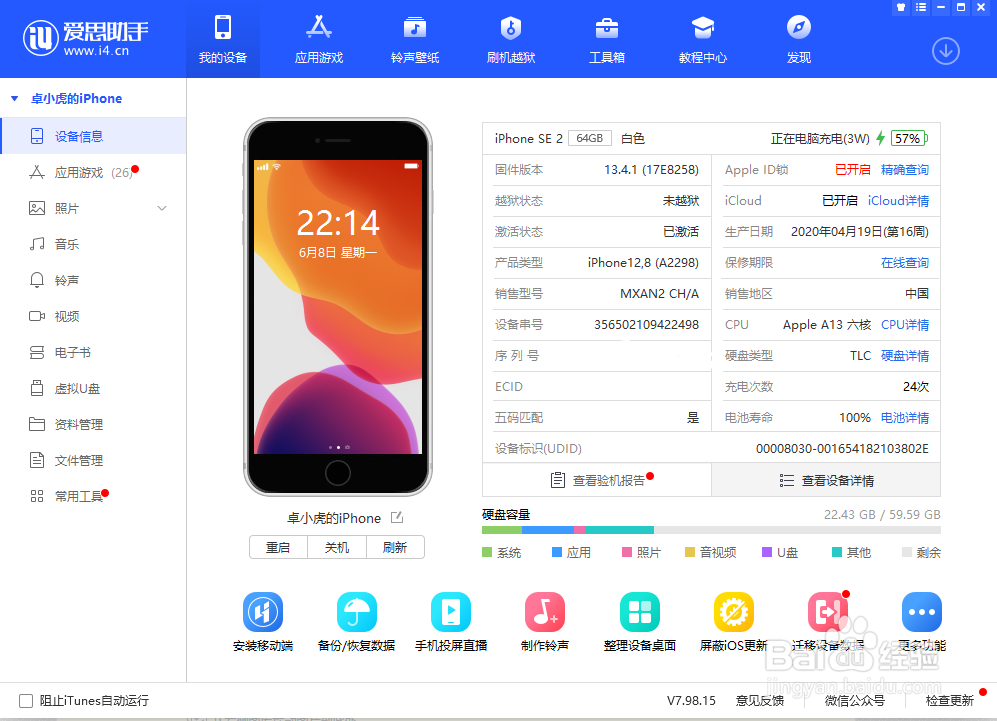Click the edit device name icon
Screen dimensions: 997x721
pos(397,518)
